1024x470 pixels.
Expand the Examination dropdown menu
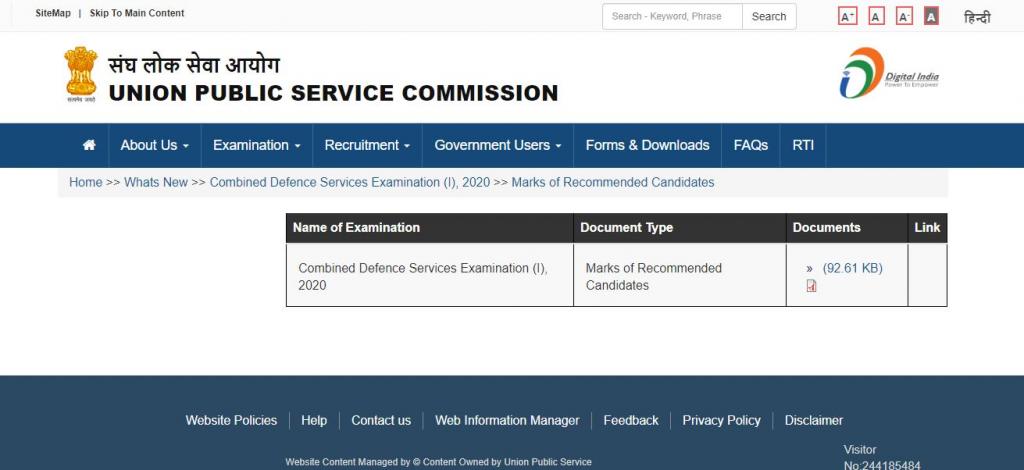click(x=256, y=145)
